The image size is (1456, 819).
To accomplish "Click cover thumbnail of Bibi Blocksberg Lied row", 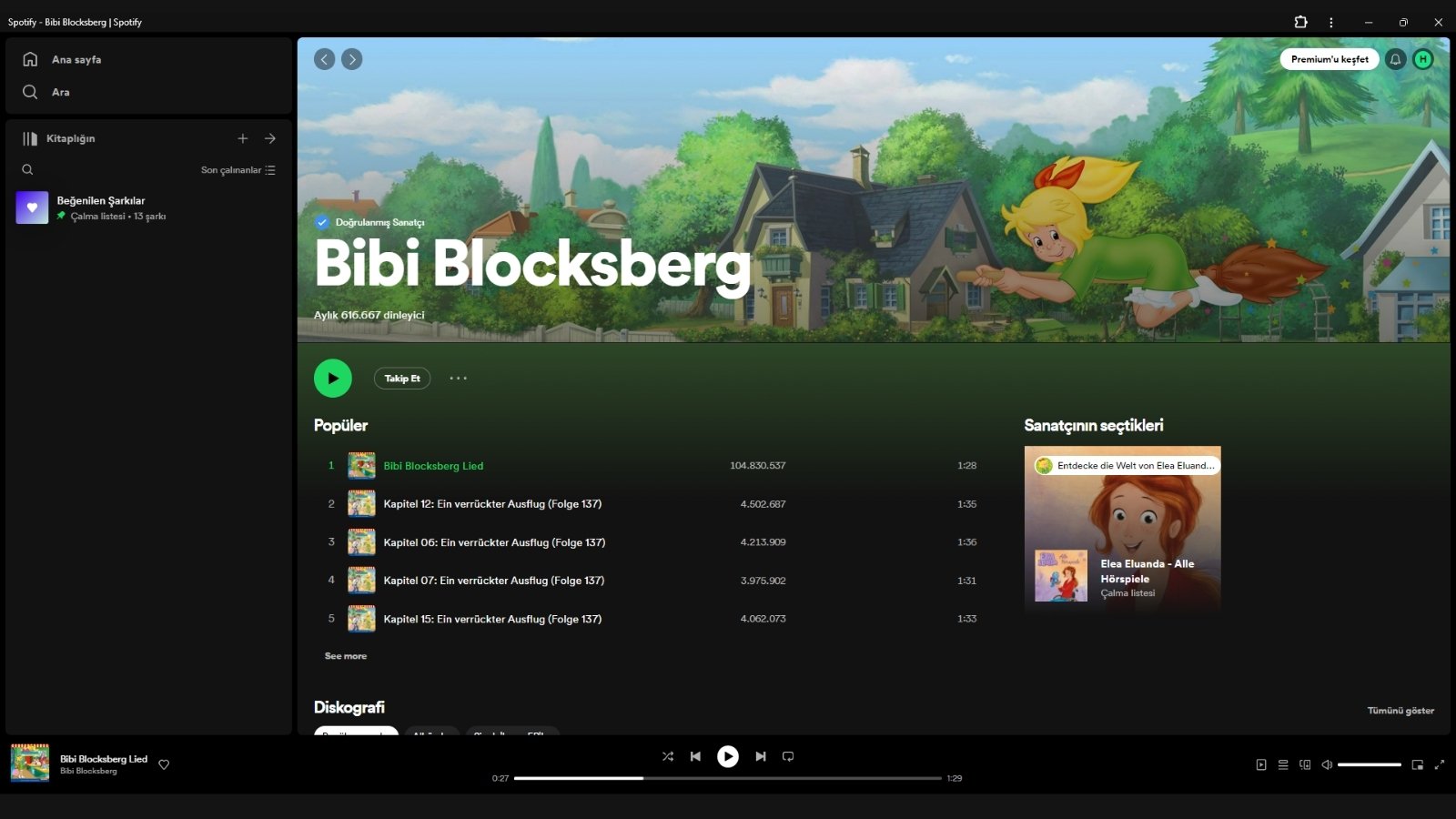I will (x=361, y=466).
